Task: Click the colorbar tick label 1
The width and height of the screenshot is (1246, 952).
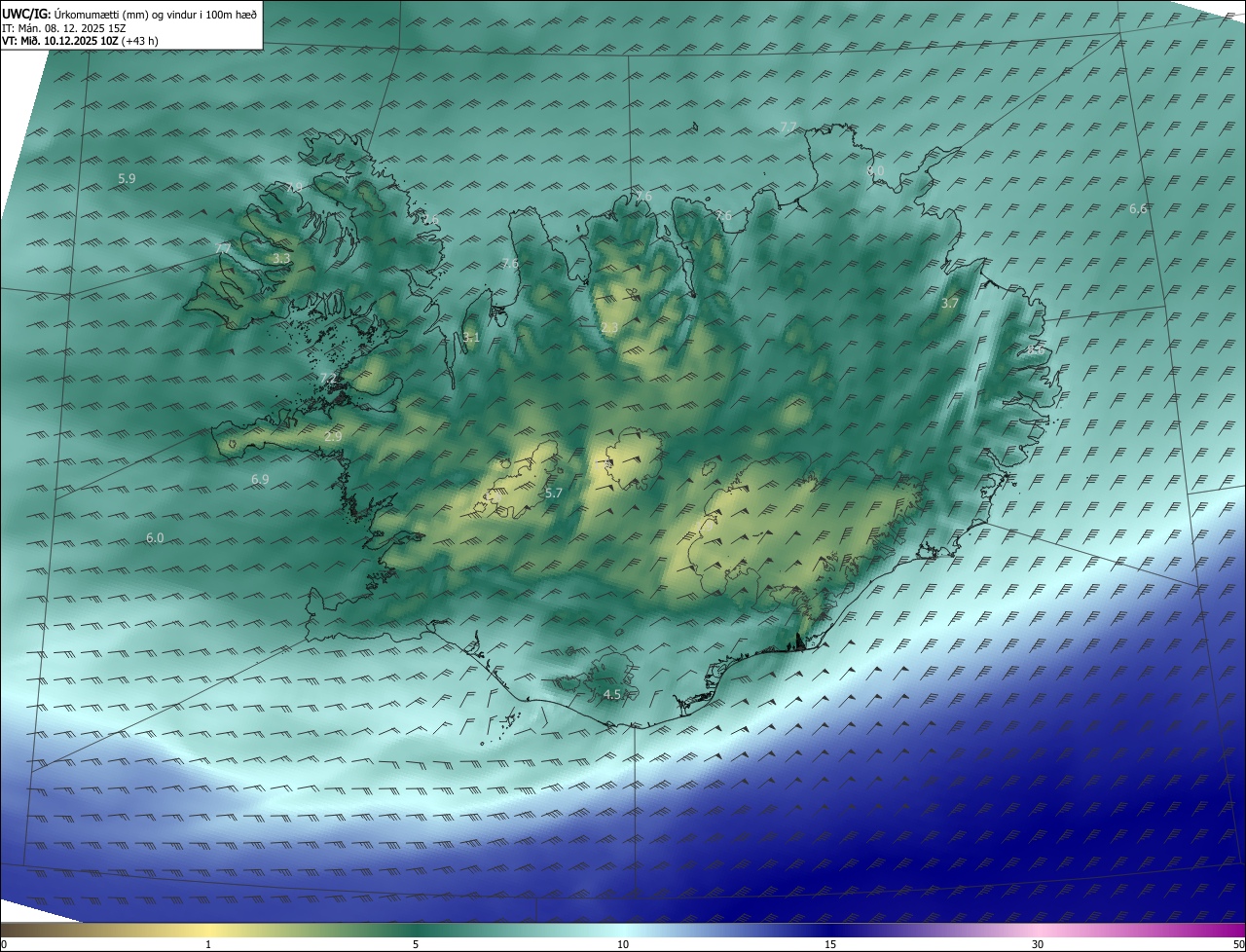Action: (x=208, y=944)
